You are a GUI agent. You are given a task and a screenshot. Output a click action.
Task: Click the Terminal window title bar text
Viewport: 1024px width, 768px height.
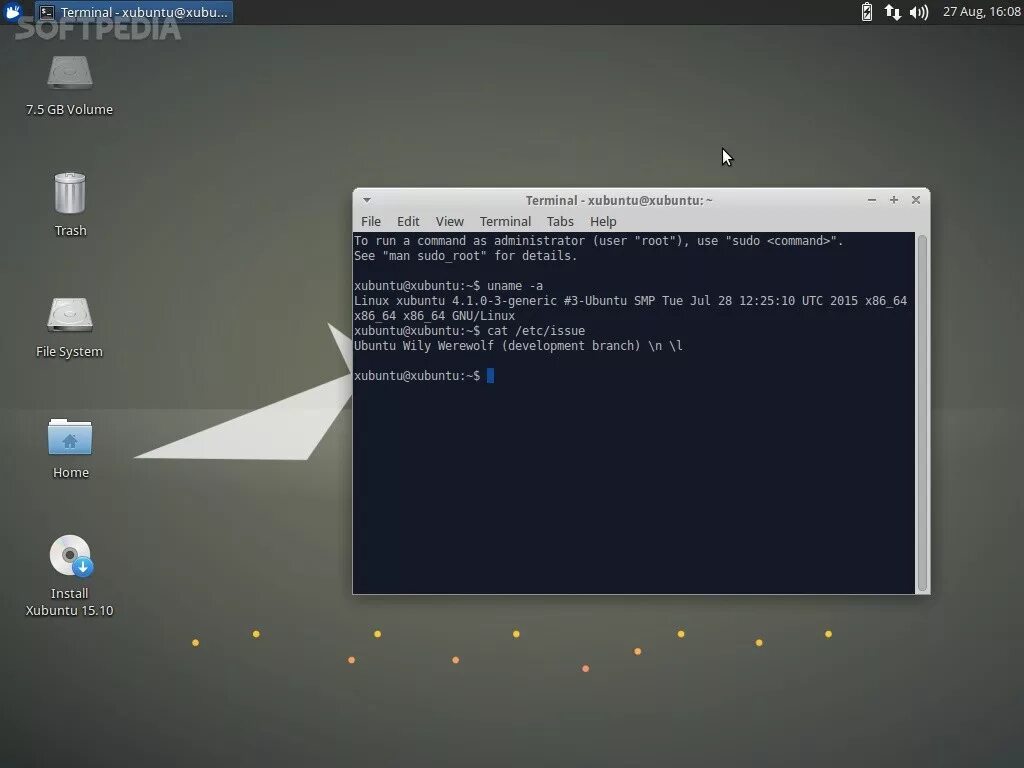point(619,200)
